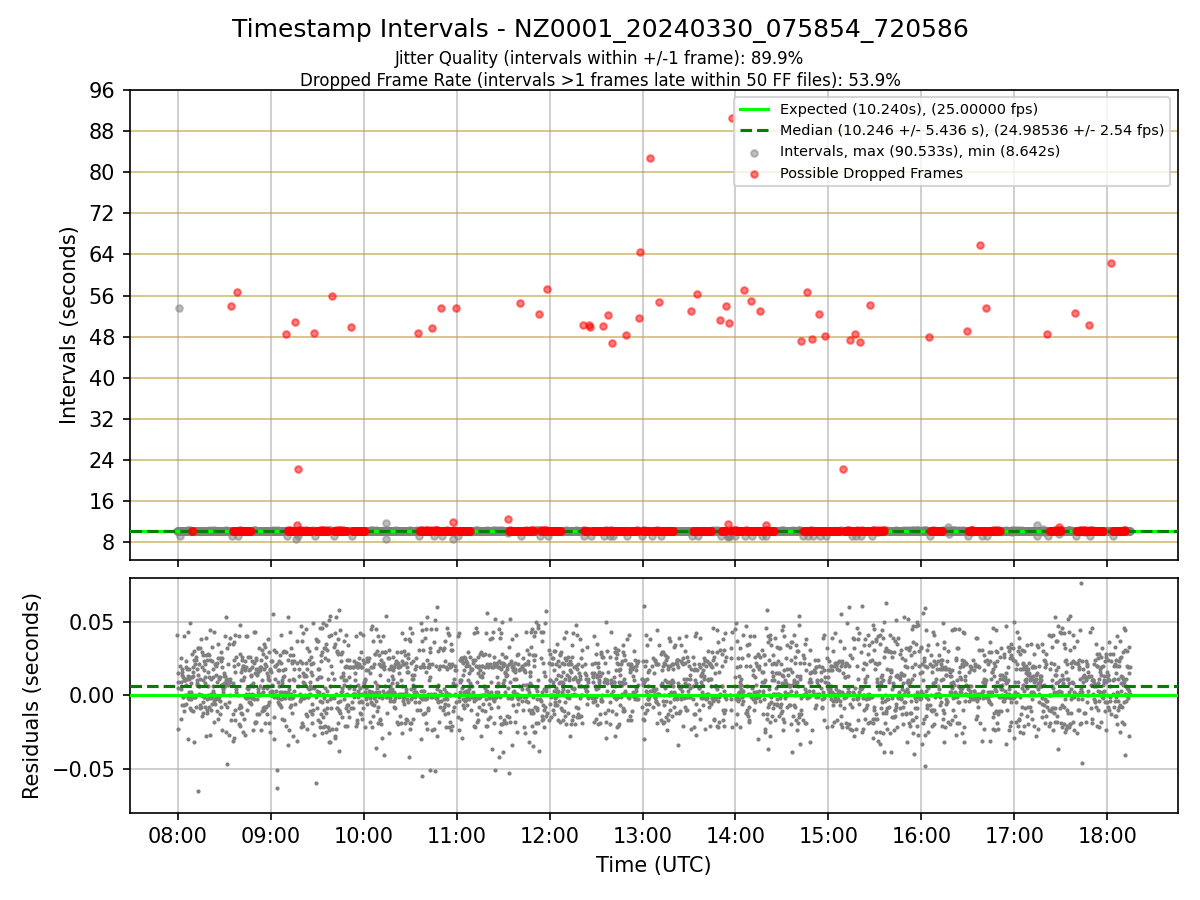Click the y-axis tick label 88
Viewport: 1200px width, 900px height.
click(x=106, y=131)
